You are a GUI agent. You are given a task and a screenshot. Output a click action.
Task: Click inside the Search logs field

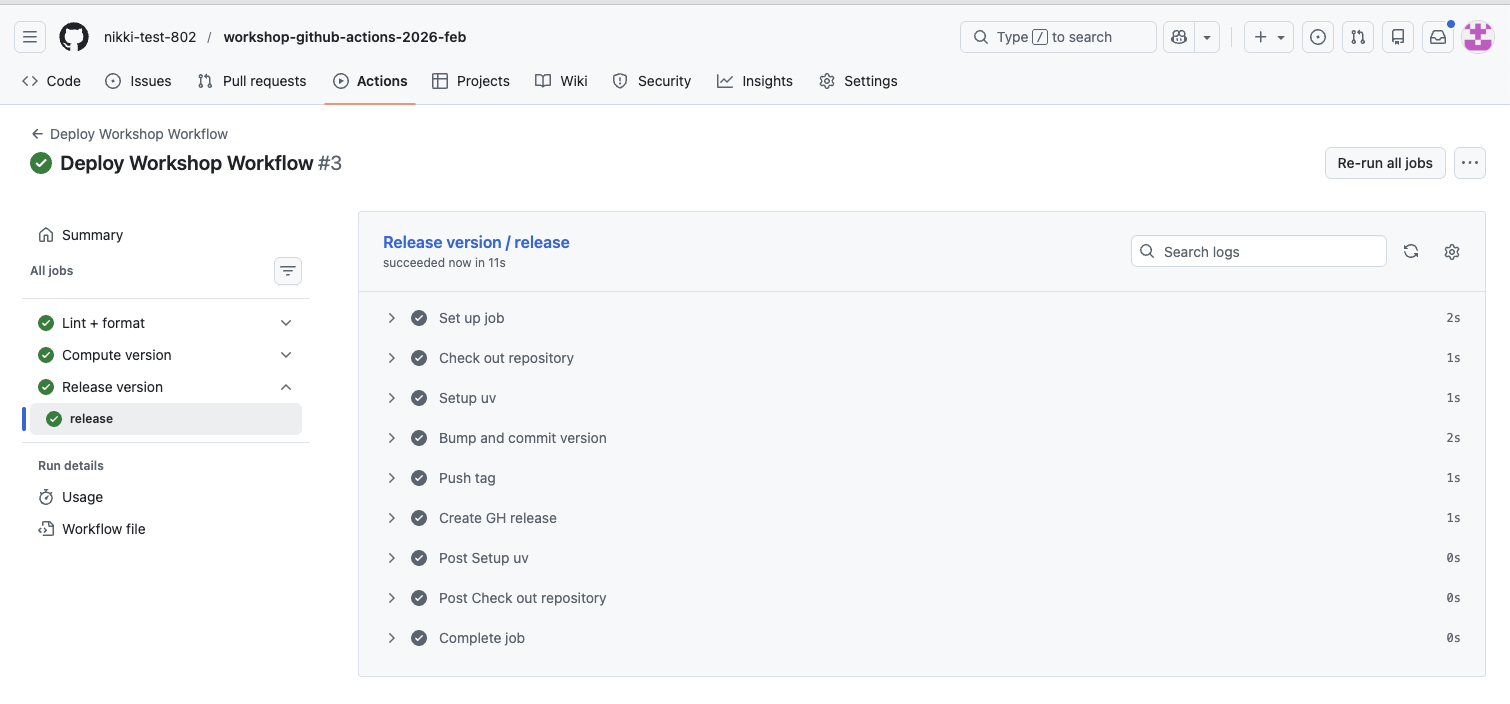pyautogui.click(x=1258, y=251)
